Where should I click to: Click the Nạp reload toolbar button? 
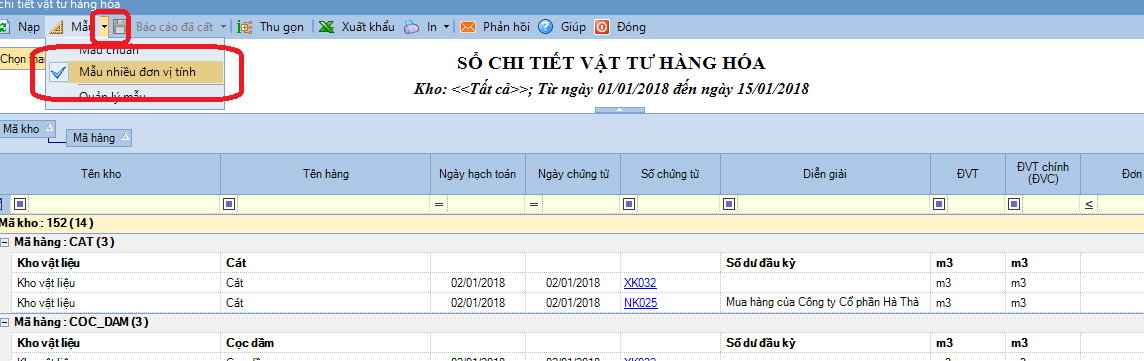[x=21, y=27]
